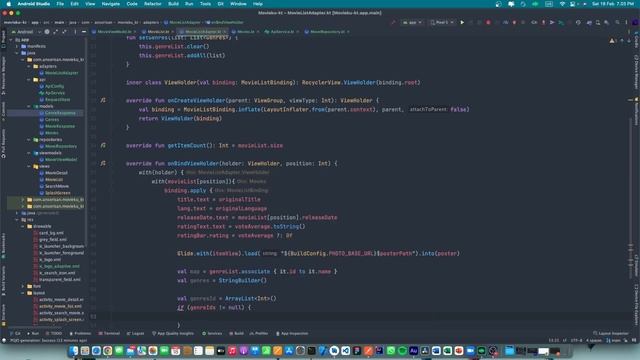
Task: Open the Bookmarks side stripe button
Action: [4, 246]
